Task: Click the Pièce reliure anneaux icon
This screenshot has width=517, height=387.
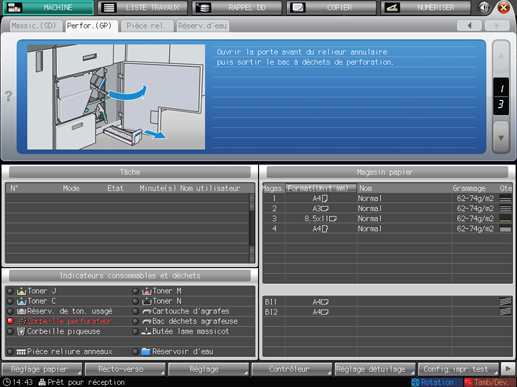Action: tap(21, 352)
